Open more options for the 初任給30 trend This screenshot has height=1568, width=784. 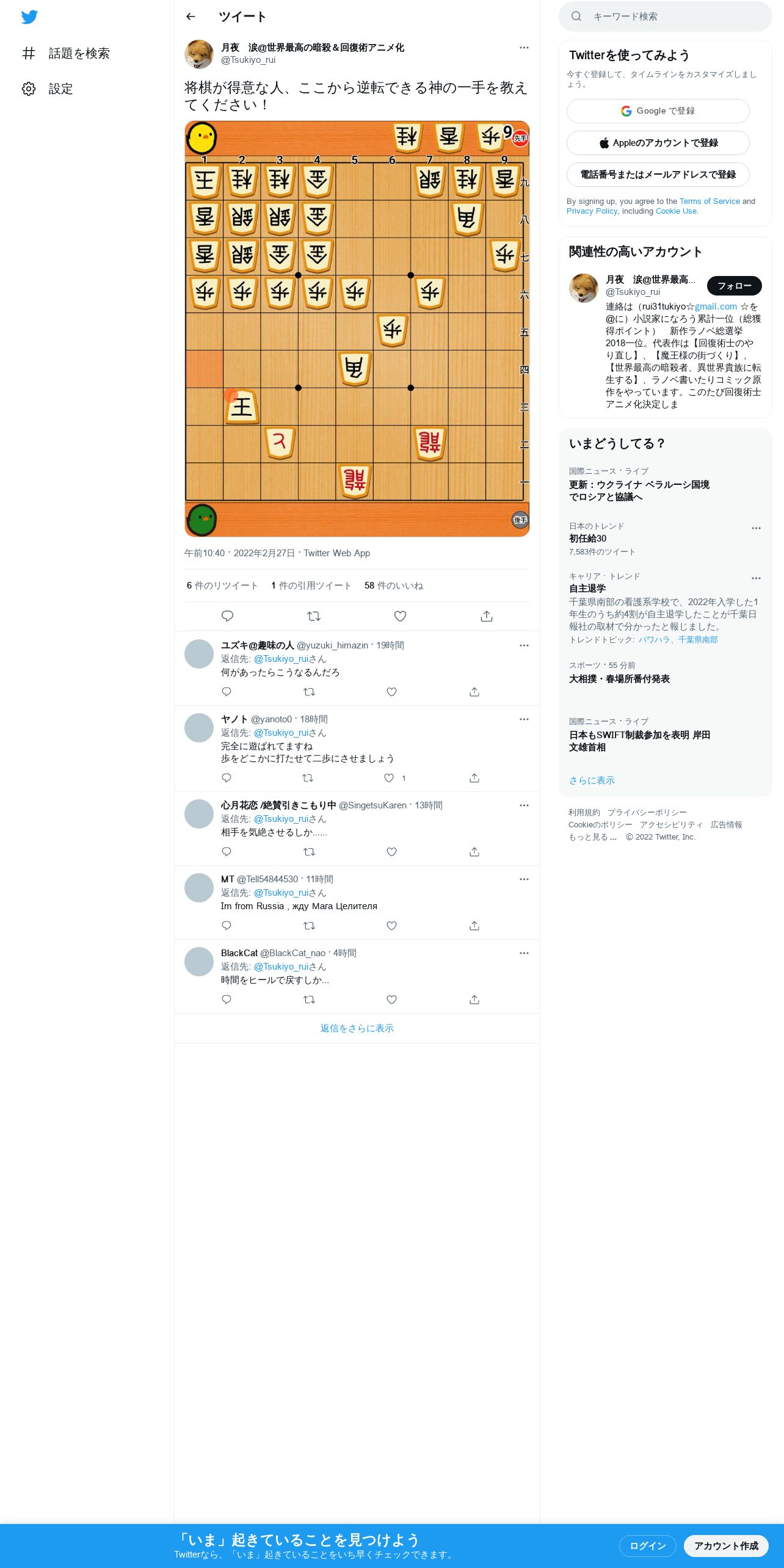[x=756, y=528]
